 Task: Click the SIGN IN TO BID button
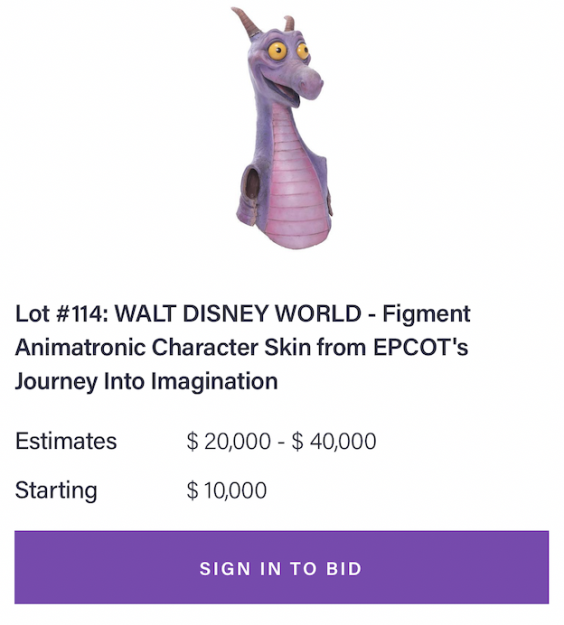(282, 567)
